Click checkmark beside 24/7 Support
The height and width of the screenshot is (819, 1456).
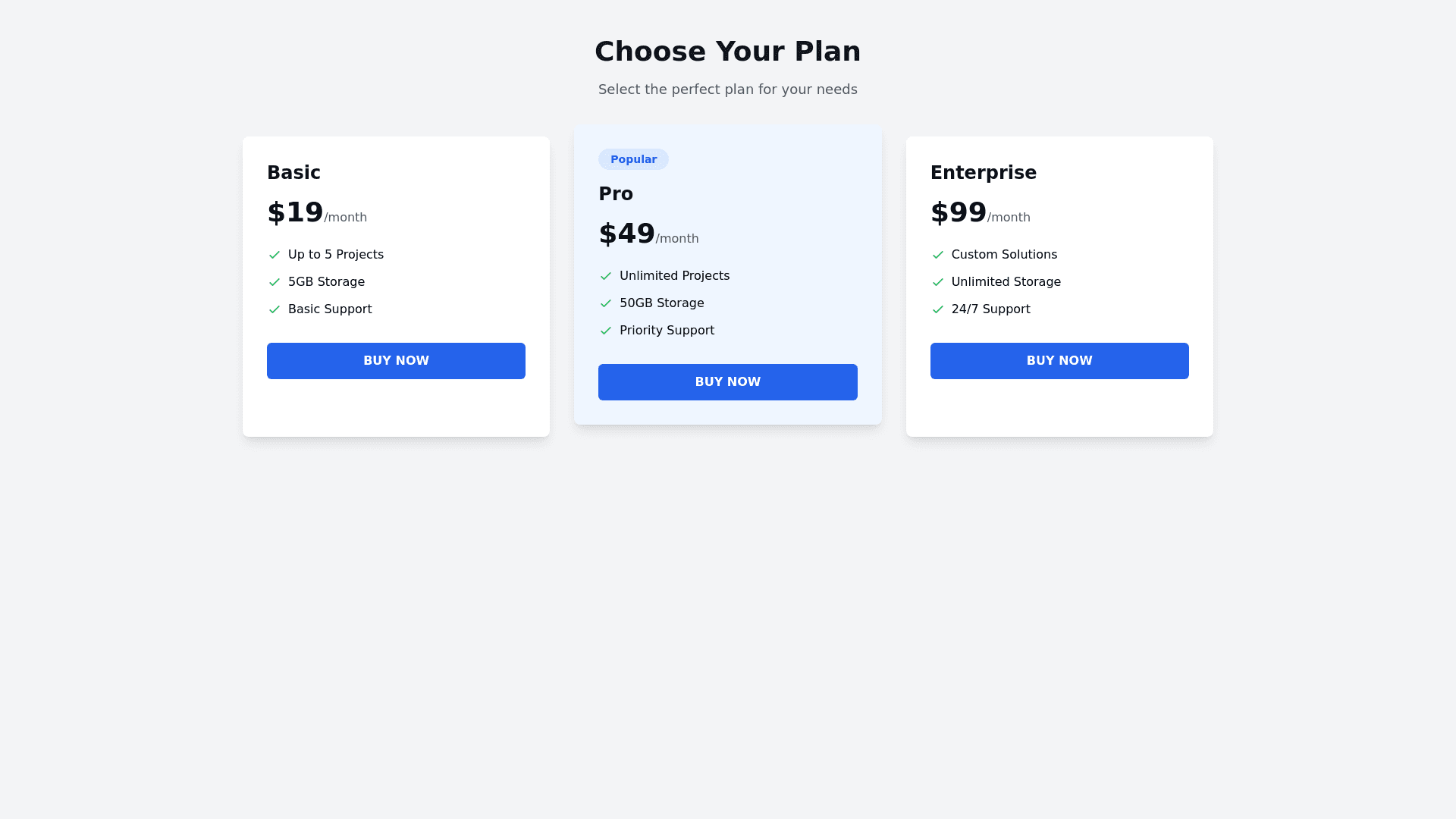click(938, 309)
